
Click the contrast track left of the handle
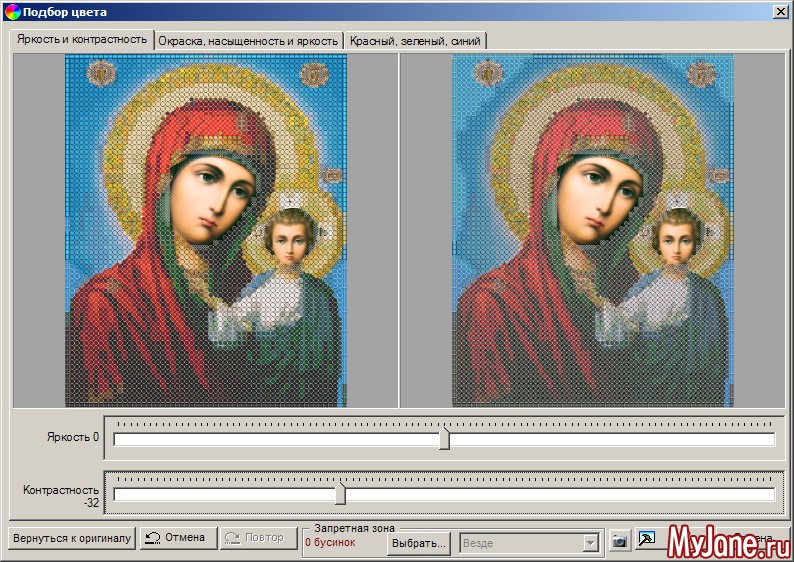pyautogui.click(x=220, y=494)
